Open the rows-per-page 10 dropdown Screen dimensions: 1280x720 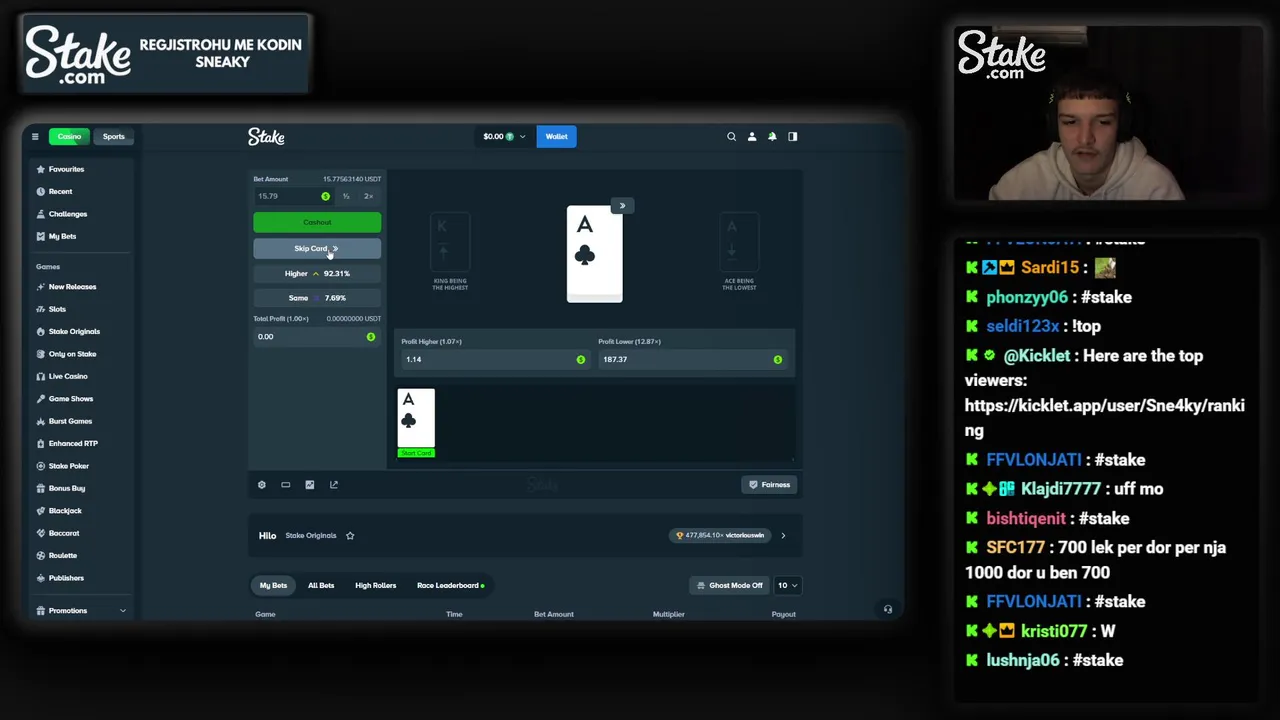pyautogui.click(x=787, y=585)
